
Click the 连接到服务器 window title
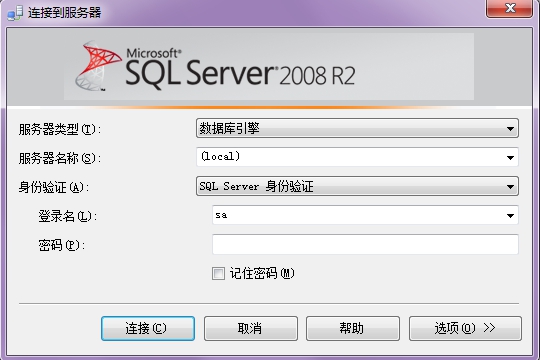pyautogui.click(x=65, y=13)
